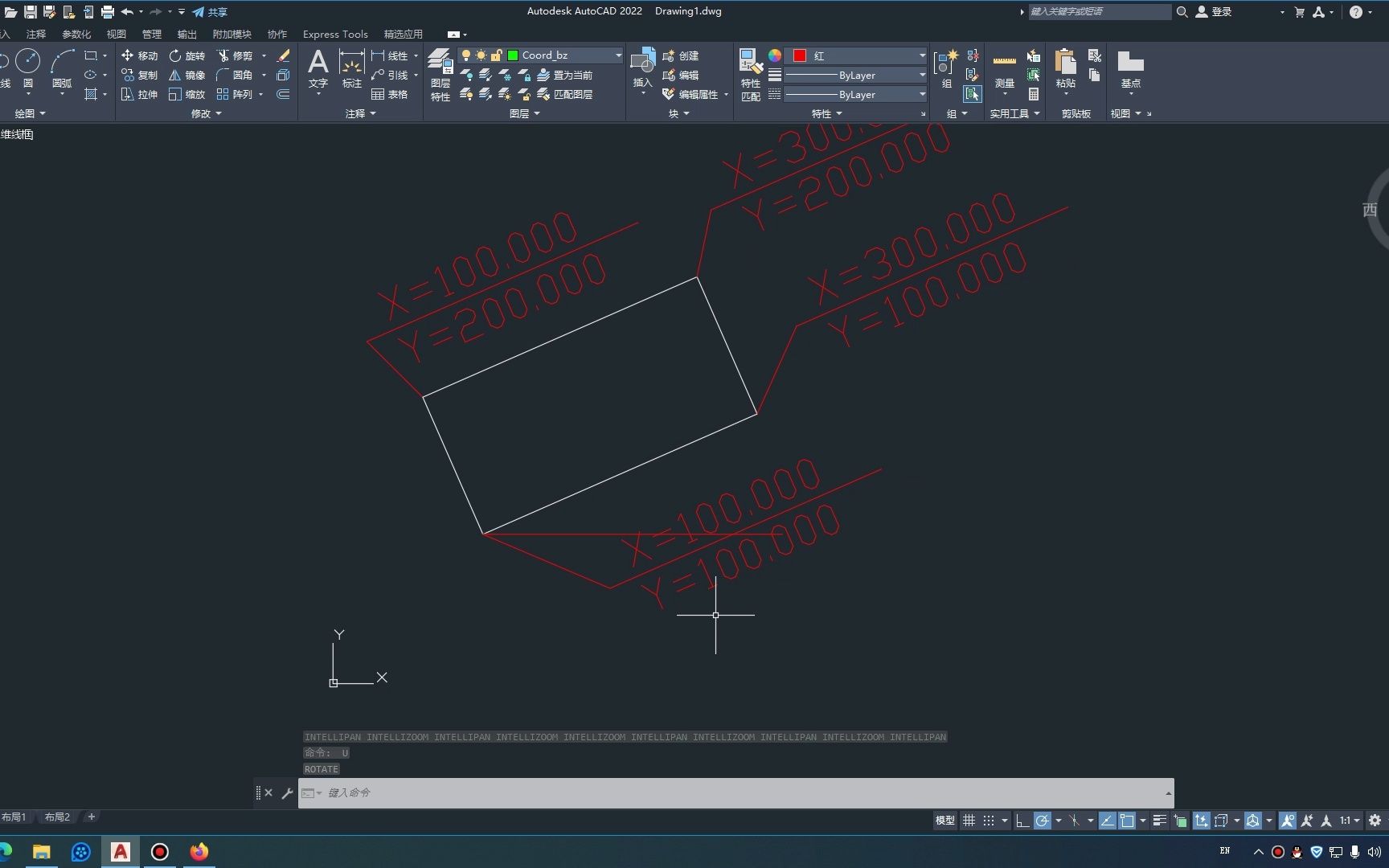Select the Dimension (标注) tool

coord(352,68)
